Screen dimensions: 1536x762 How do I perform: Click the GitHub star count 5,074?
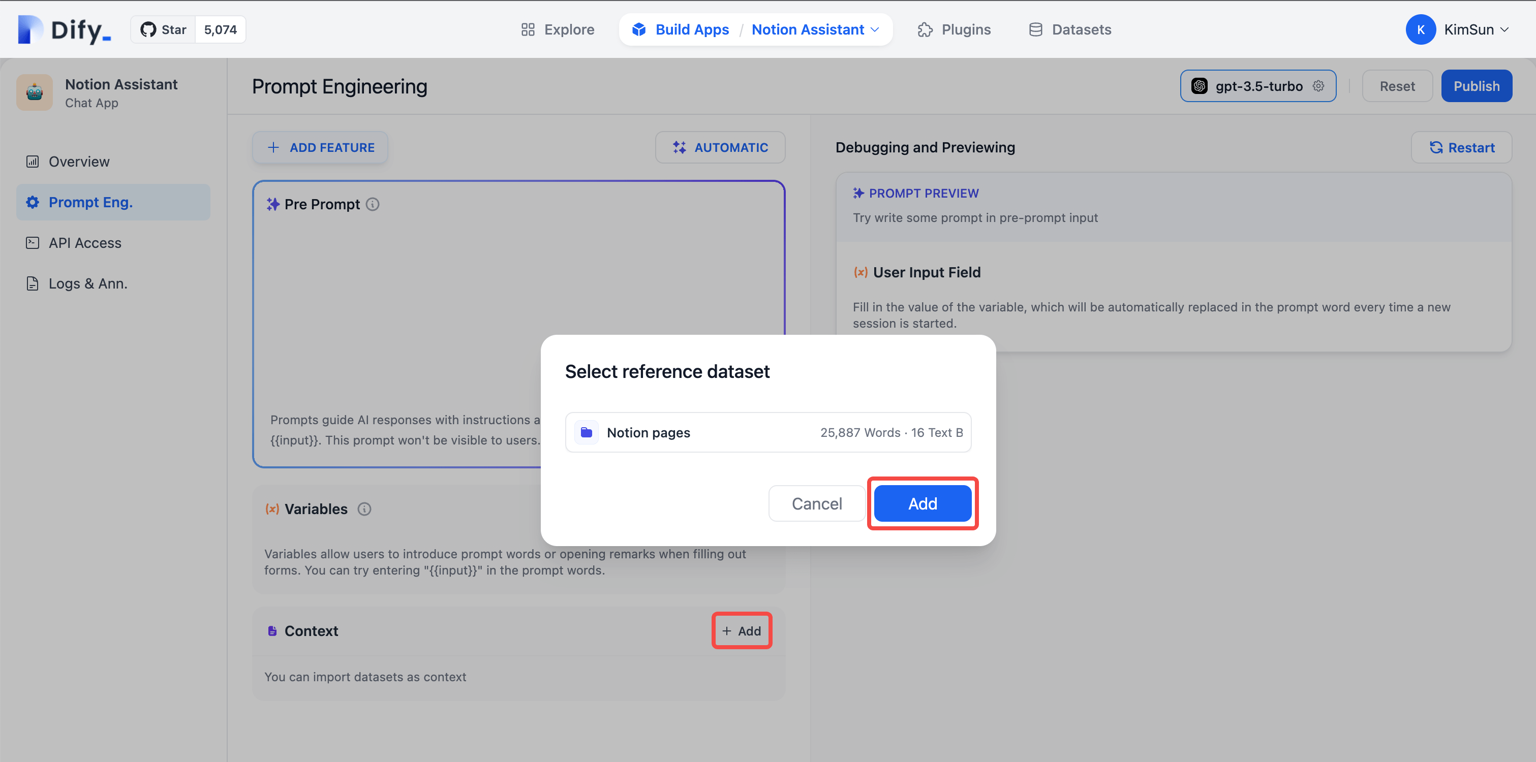(x=220, y=30)
